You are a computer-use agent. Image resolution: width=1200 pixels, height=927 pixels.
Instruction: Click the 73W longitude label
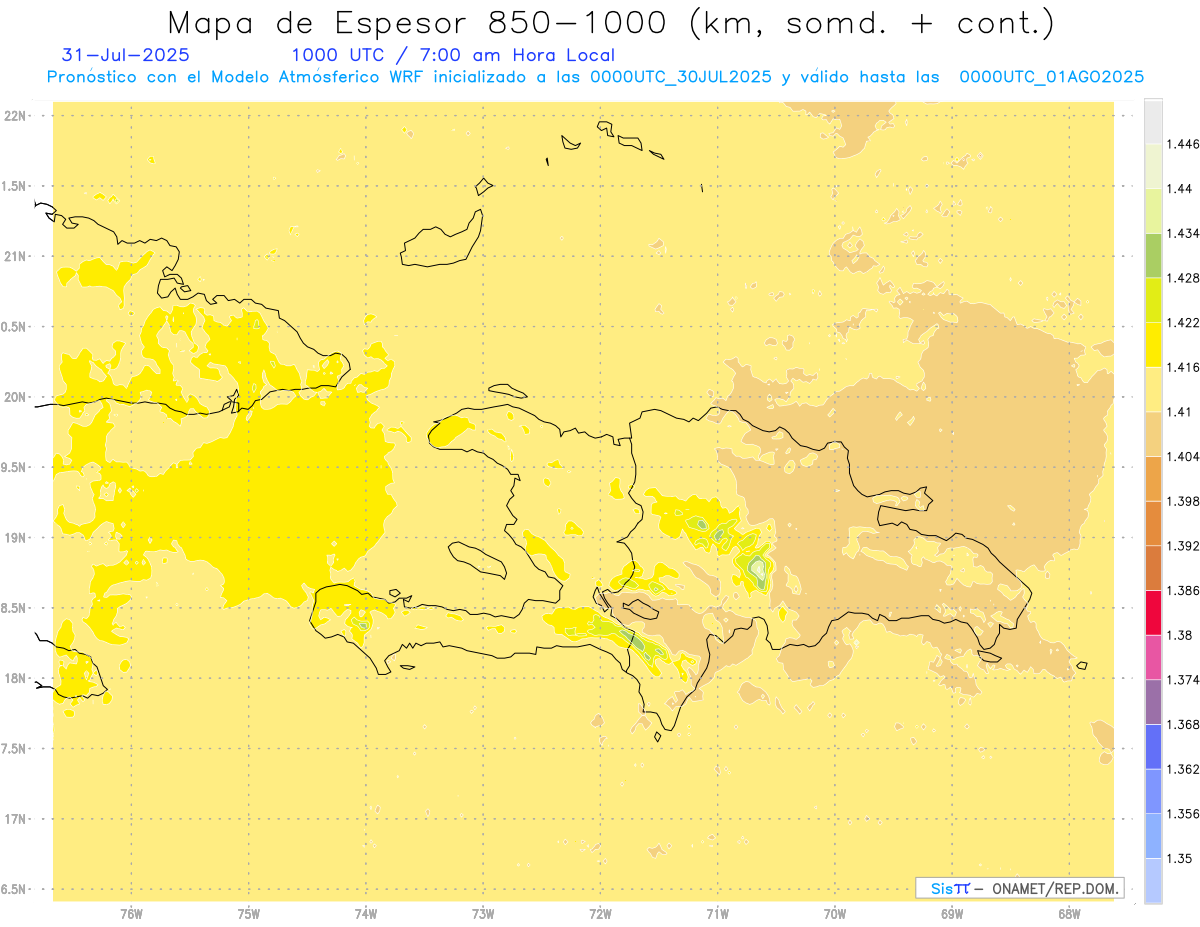coord(483,914)
